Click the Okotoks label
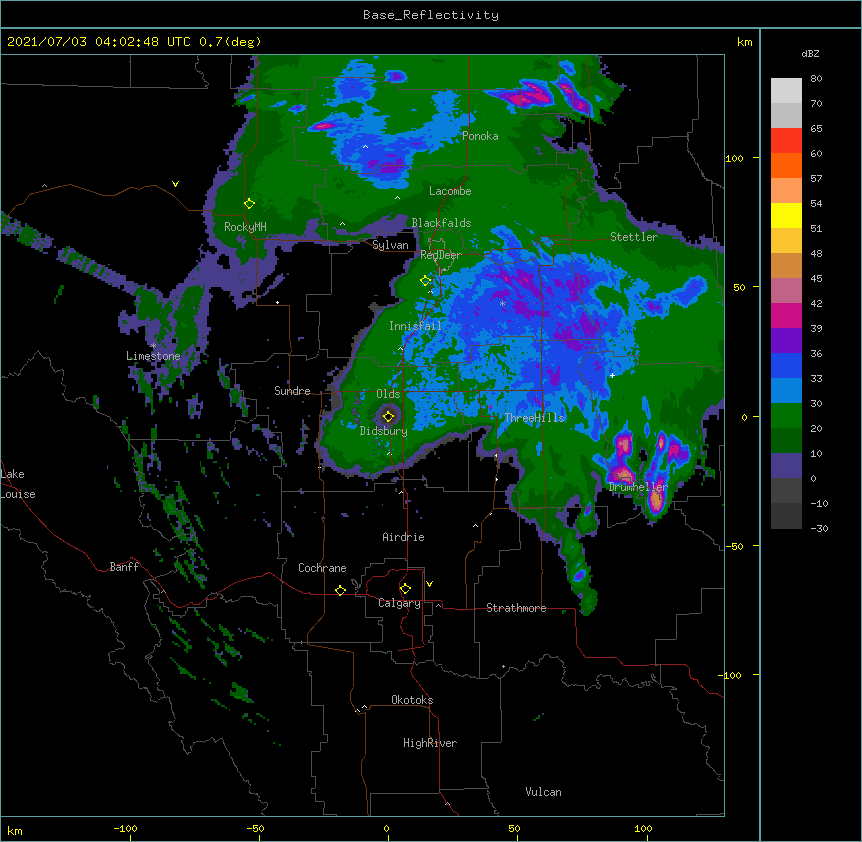Viewport: 862px width, 842px height. click(x=412, y=700)
